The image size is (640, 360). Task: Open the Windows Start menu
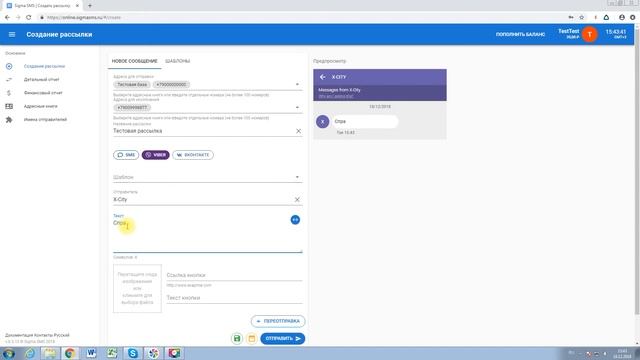point(9,353)
